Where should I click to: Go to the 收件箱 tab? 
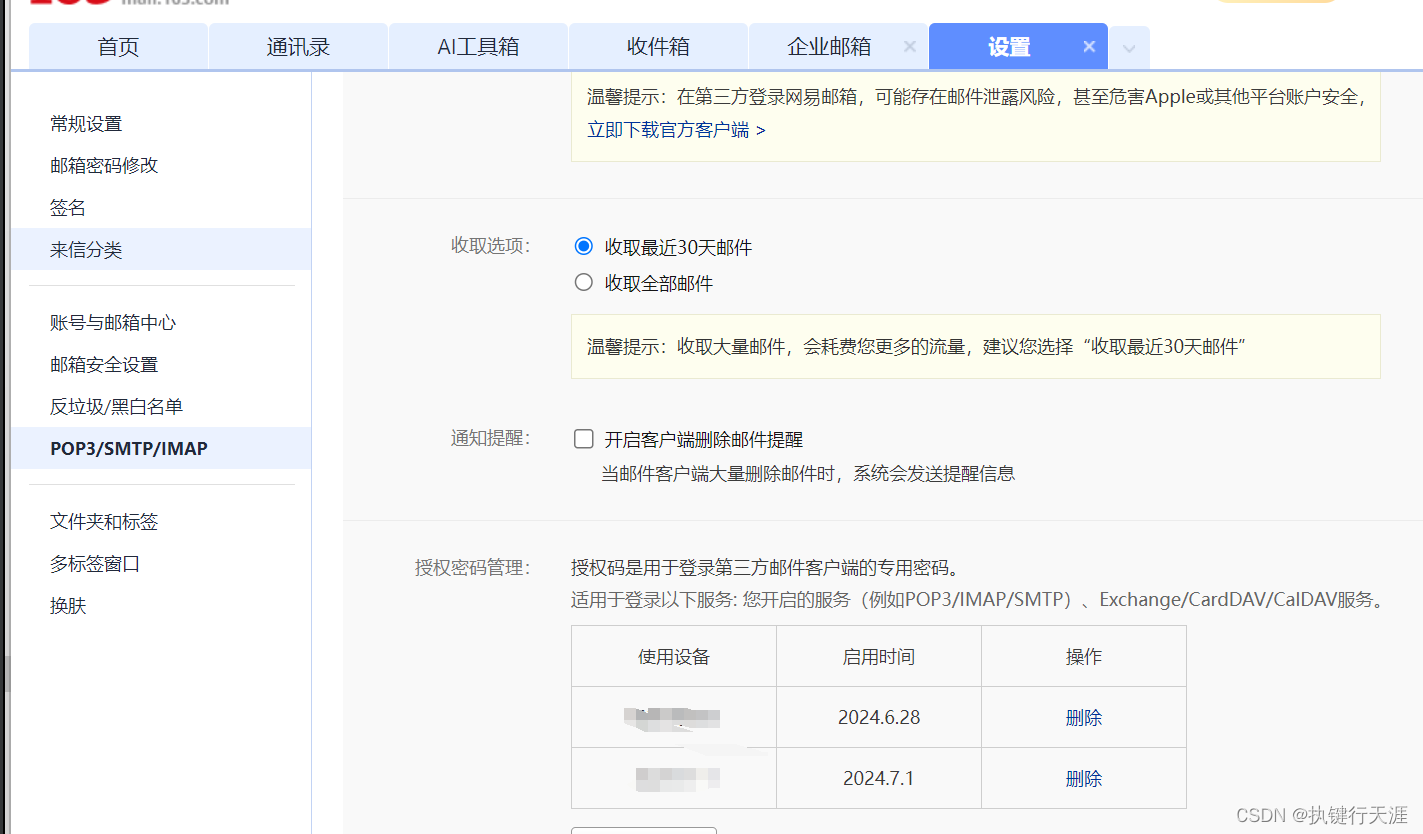(658, 47)
